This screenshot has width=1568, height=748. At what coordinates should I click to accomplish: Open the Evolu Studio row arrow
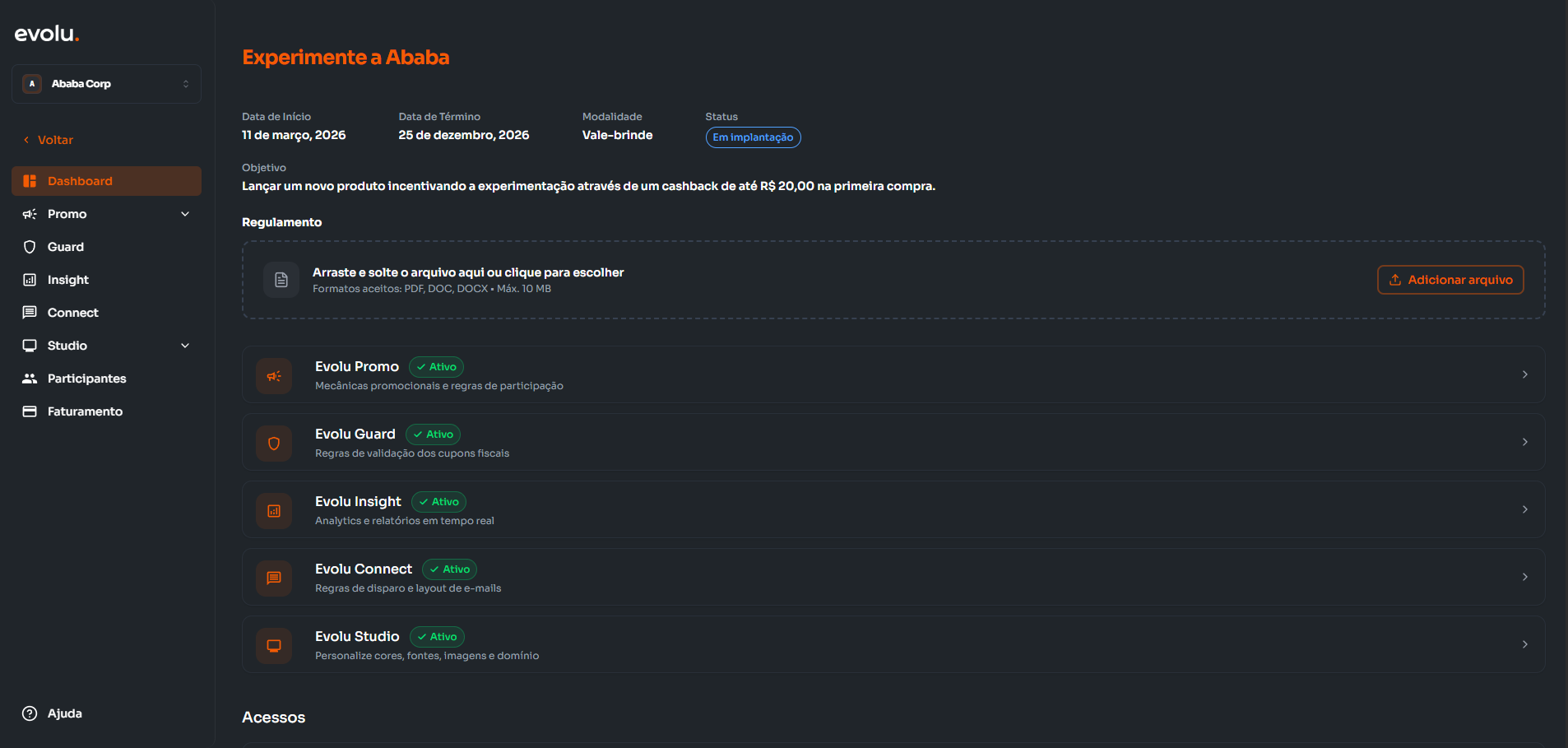1524,644
